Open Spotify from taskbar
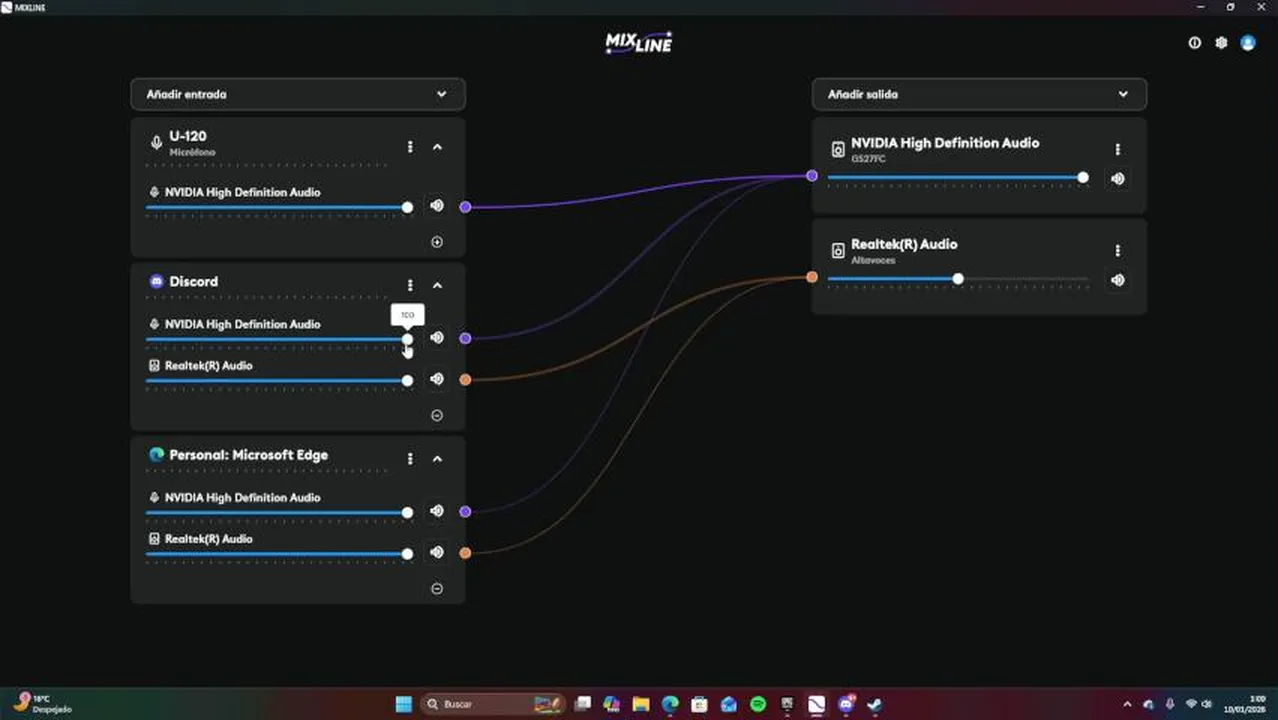 pos(758,704)
